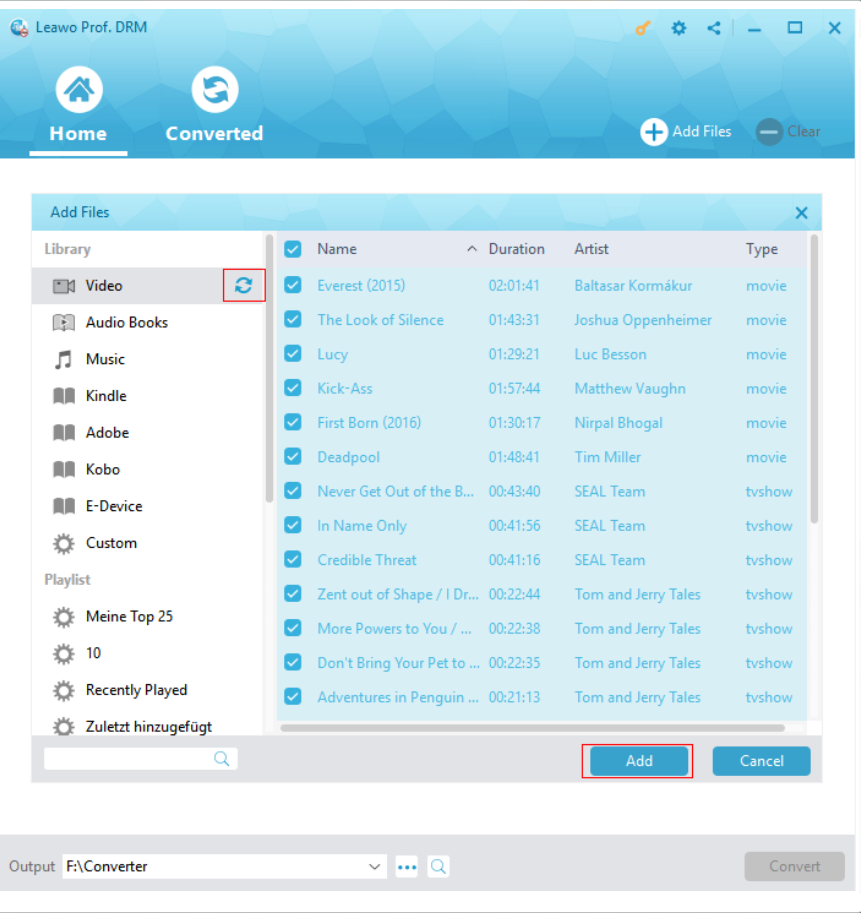Screen dimensions: 861x913
Task: Uncheck Credible Threat
Action: pos(293,560)
